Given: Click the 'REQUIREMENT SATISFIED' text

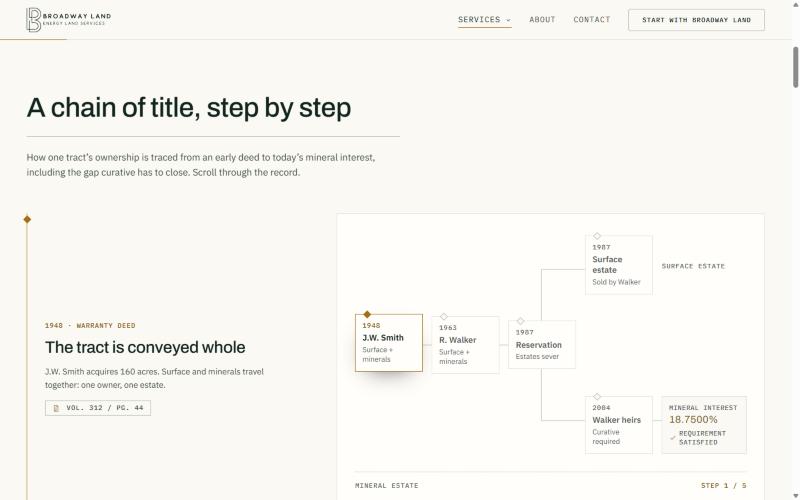Looking at the screenshot, I should (x=702, y=438).
